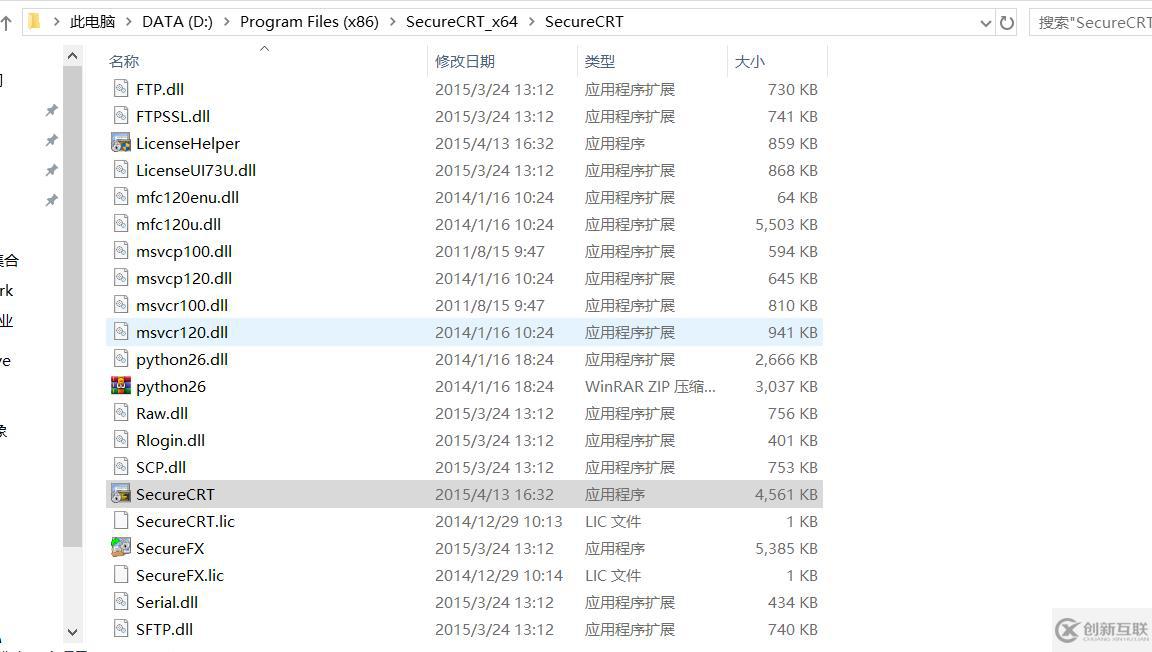The height and width of the screenshot is (652, 1152).
Task: Expand chevron after DATA (D:) breadcrumb
Action: (x=226, y=22)
